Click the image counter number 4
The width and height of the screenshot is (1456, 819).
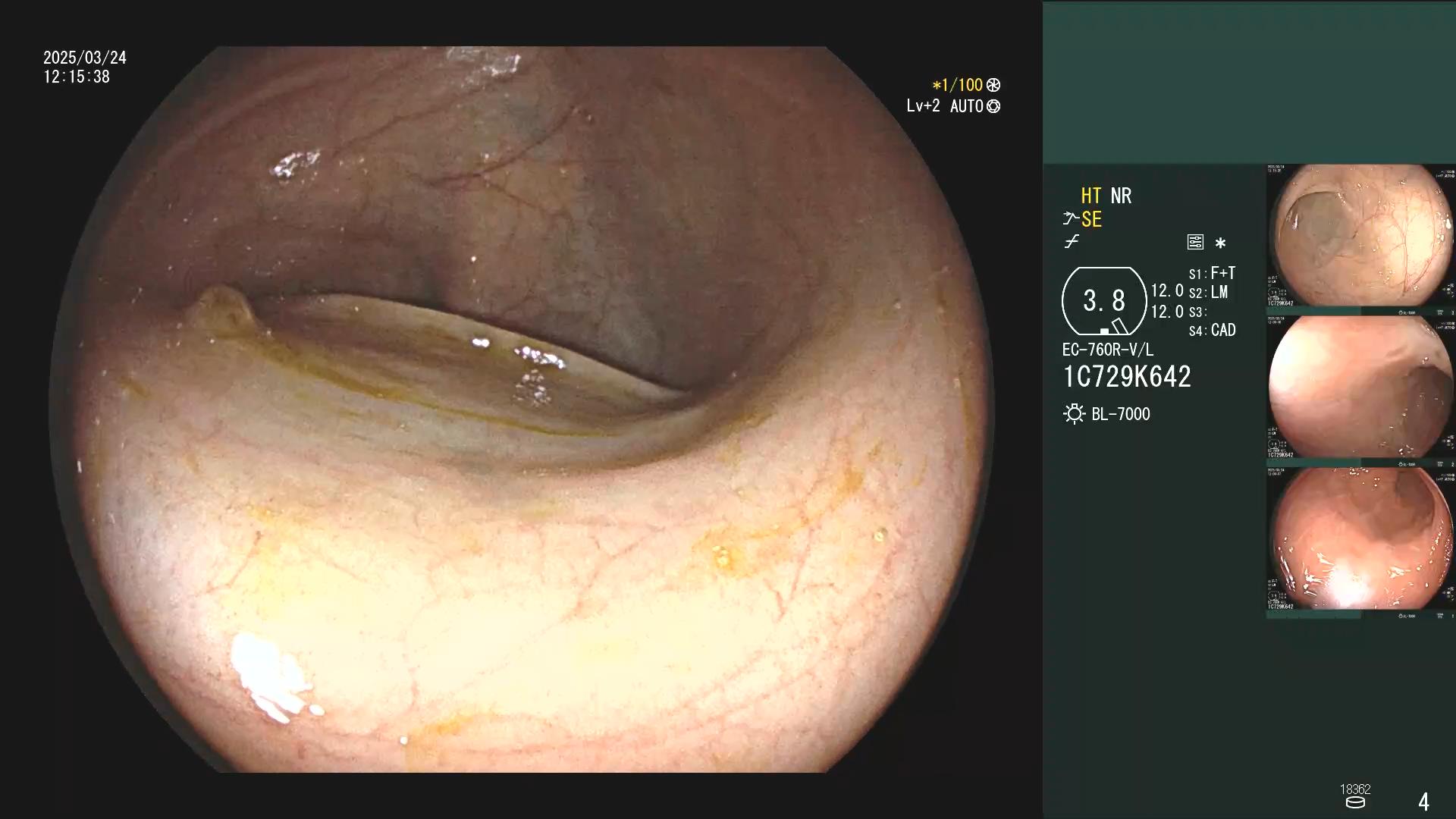(1423, 802)
